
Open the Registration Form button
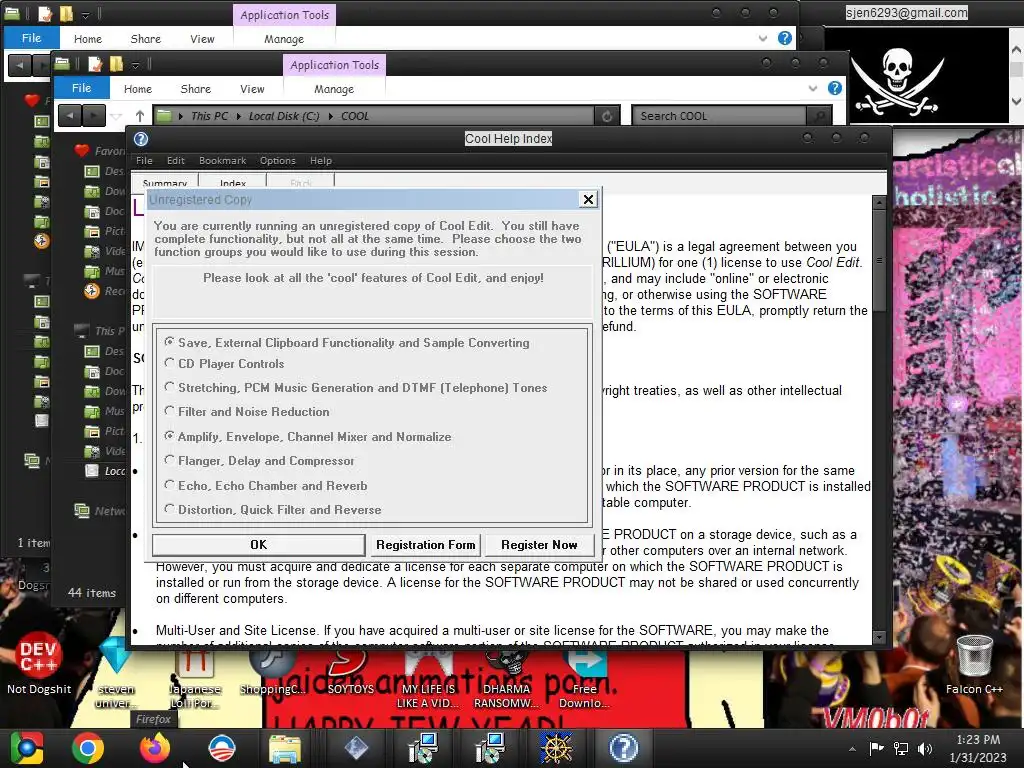click(425, 545)
